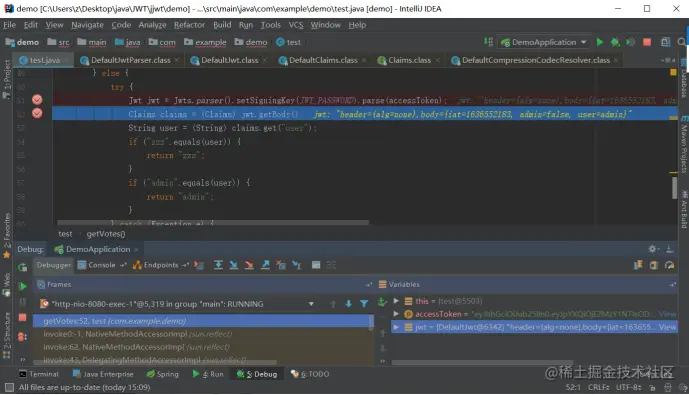Add new watch in Variables panel
The width and height of the screenshot is (689, 395).
click(382, 302)
